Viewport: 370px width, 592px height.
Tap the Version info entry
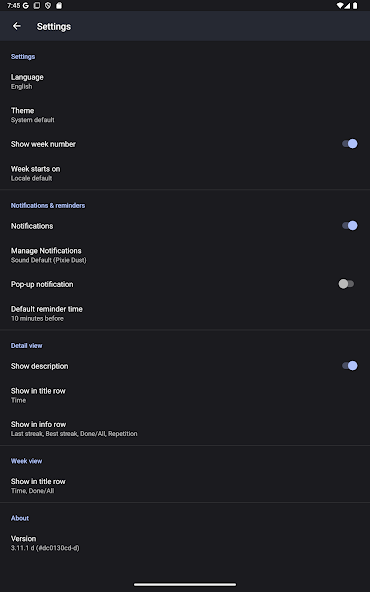[185, 543]
